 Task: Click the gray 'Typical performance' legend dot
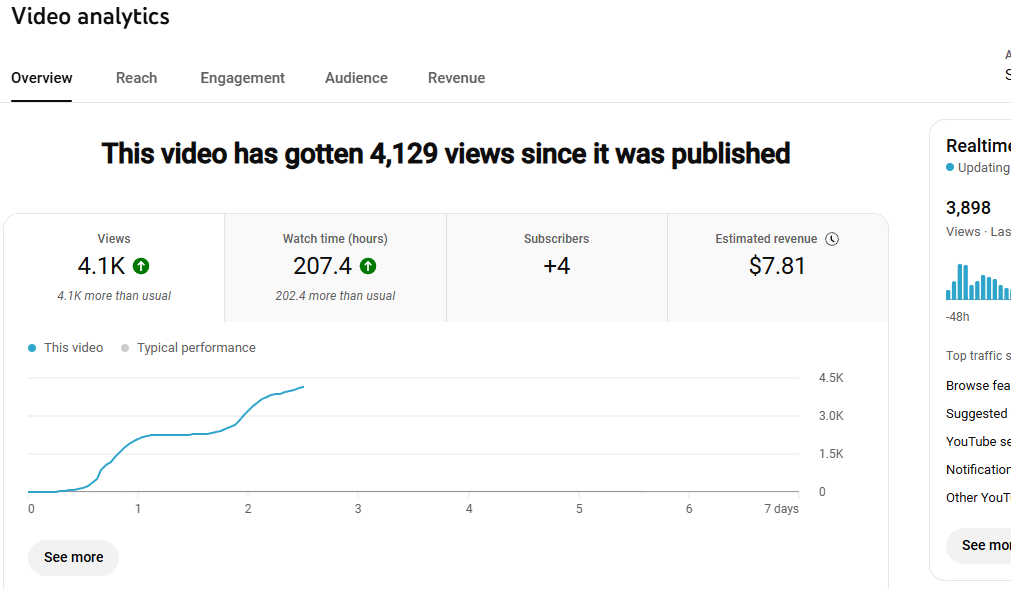125,348
